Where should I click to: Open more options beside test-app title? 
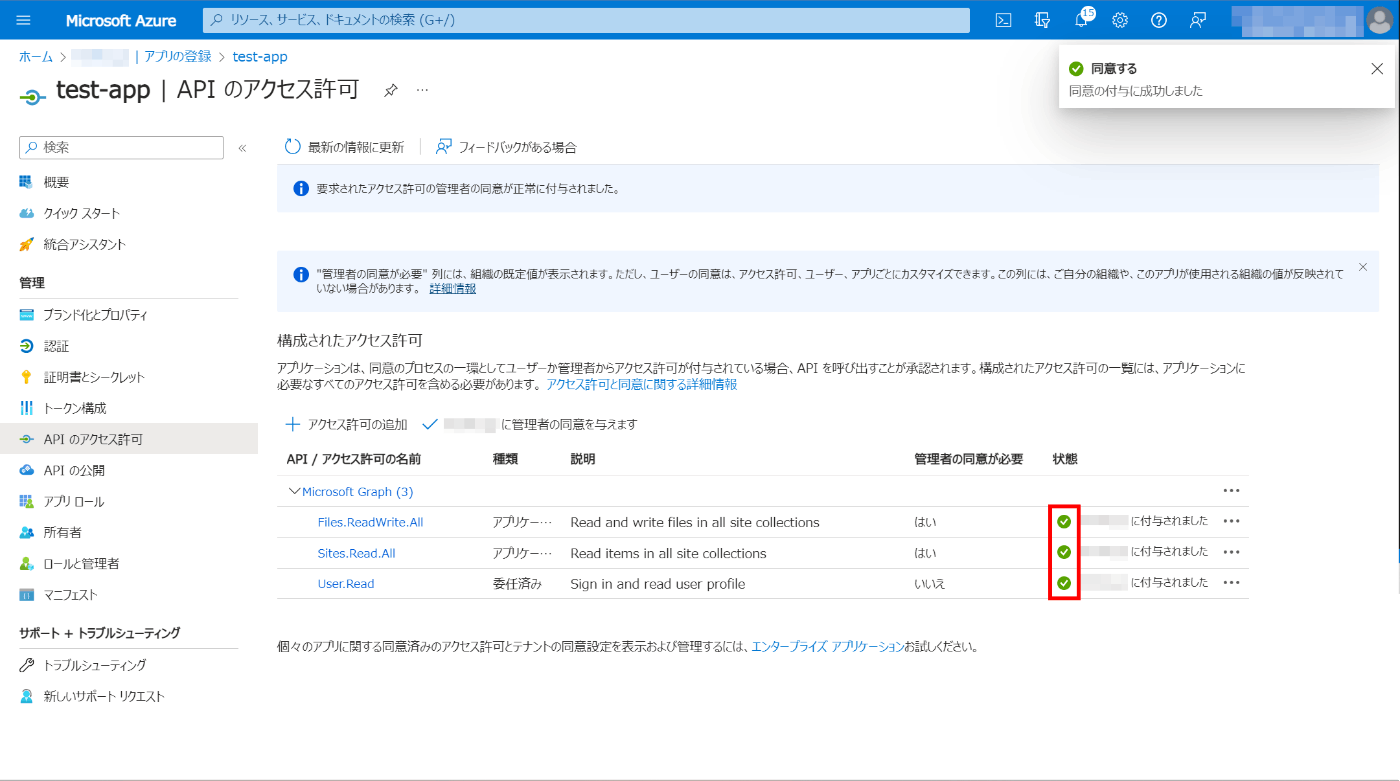pos(422,90)
